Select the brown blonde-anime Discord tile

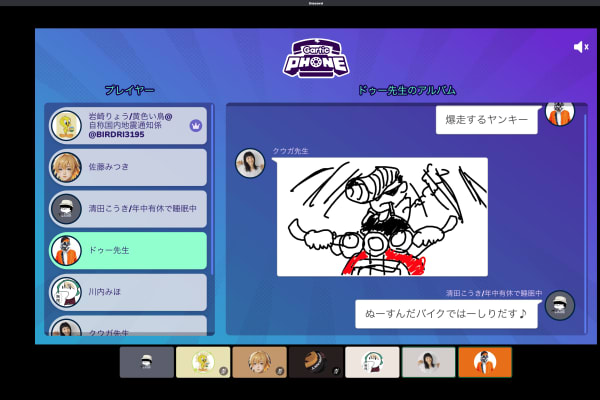[x=259, y=362]
